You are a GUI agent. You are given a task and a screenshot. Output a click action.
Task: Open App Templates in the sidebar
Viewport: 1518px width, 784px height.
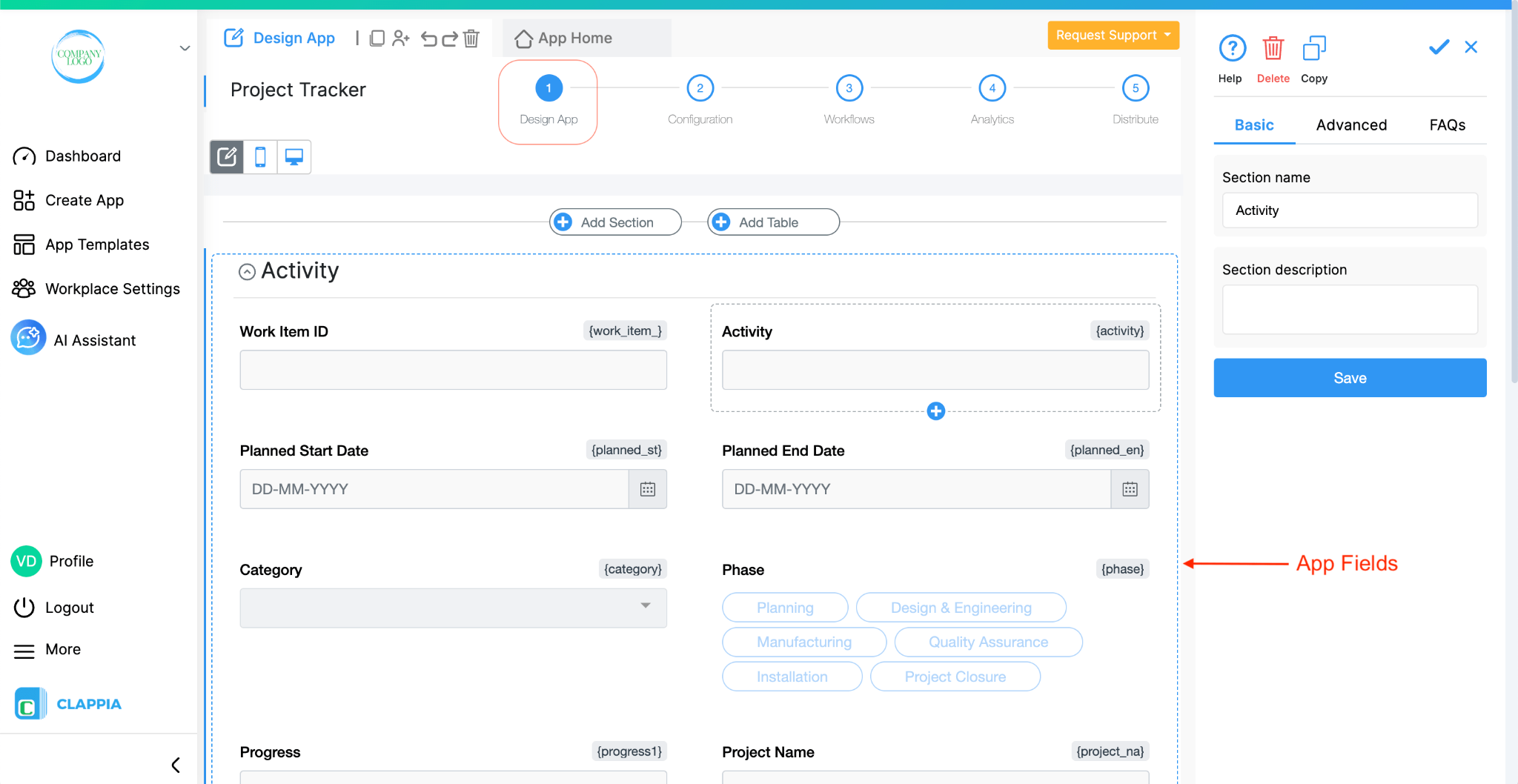(x=81, y=245)
